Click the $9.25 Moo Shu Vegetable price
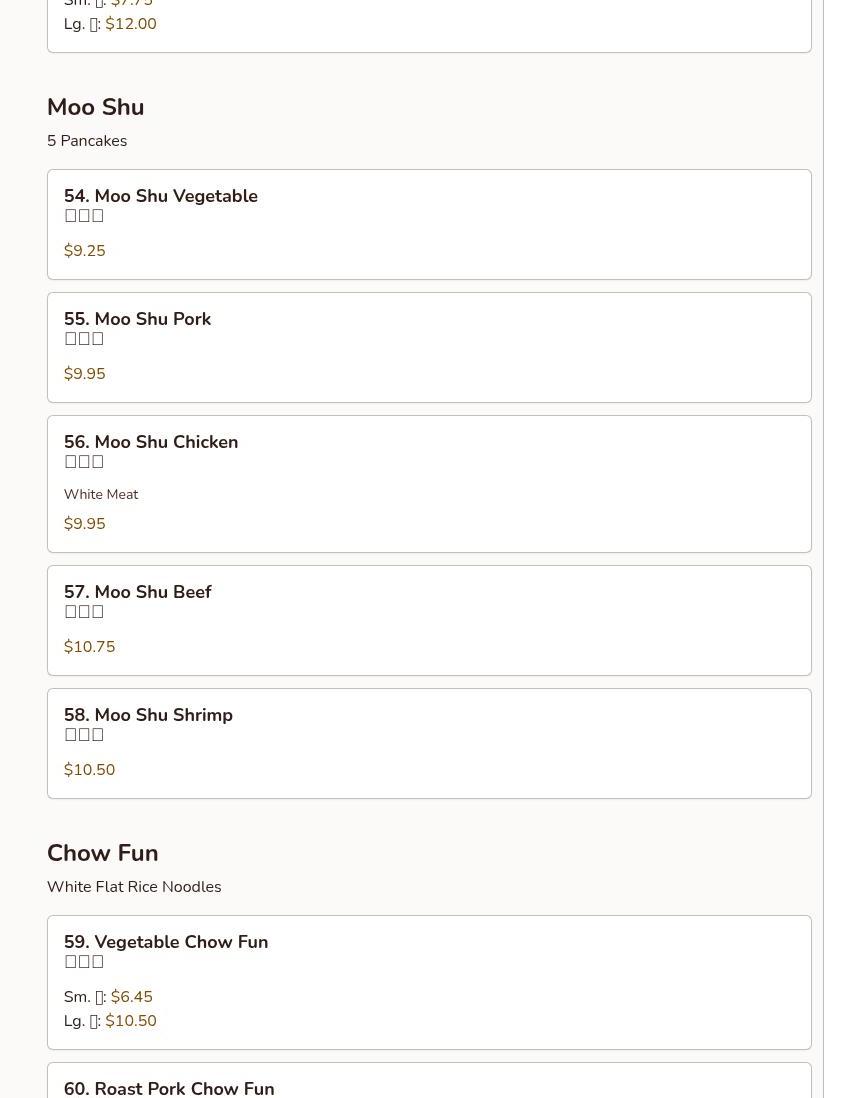Viewport: 844px width, 1098px height. coord(85,251)
